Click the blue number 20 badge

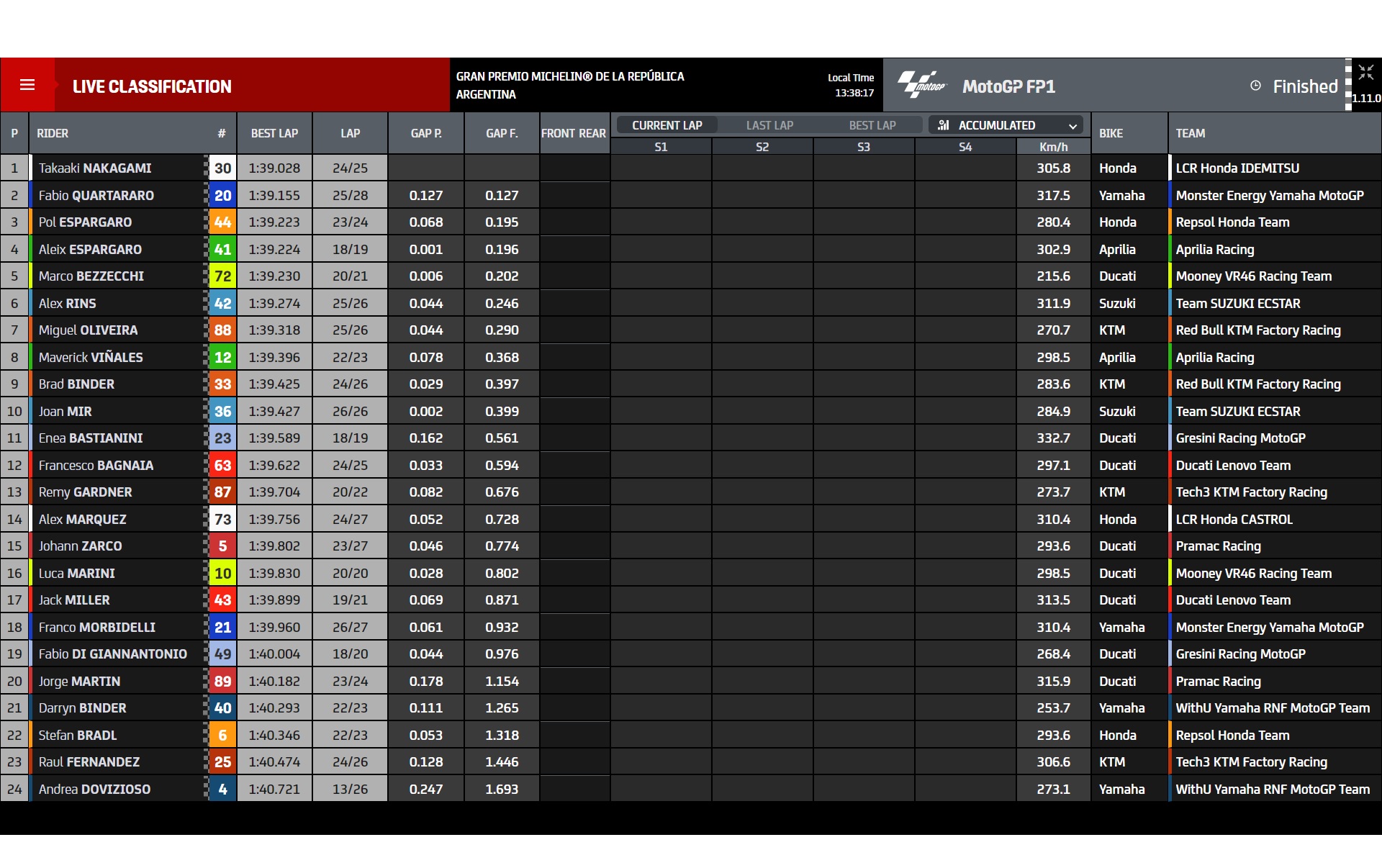(x=222, y=195)
